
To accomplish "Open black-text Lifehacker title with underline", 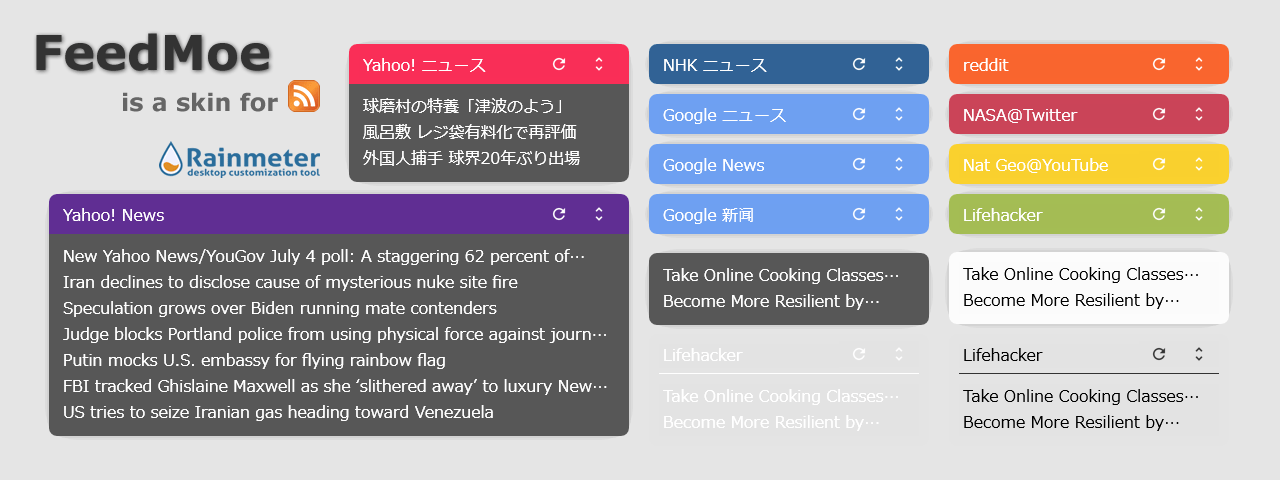I will pos(1002,355).
